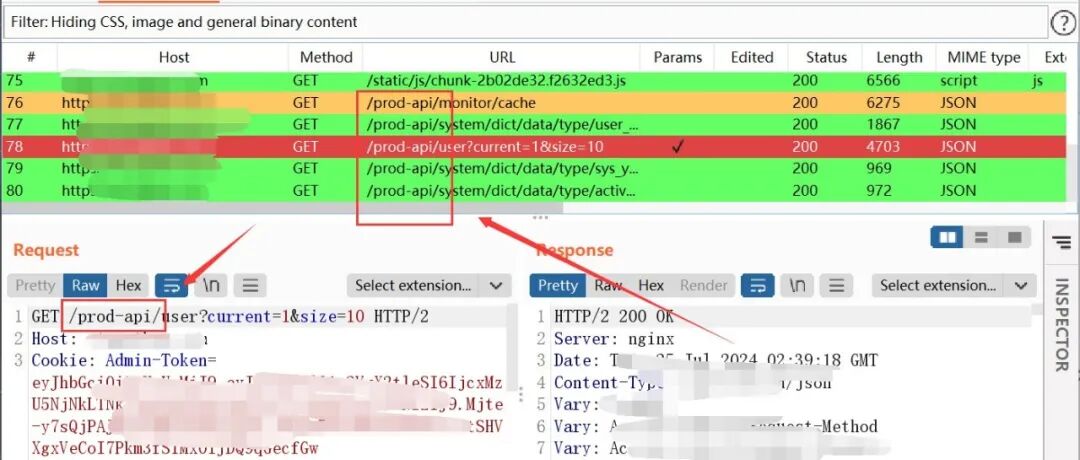Select the Hex tab in Response panel
This screenshot has width=1080, height=460.
(x=651, y=285)
